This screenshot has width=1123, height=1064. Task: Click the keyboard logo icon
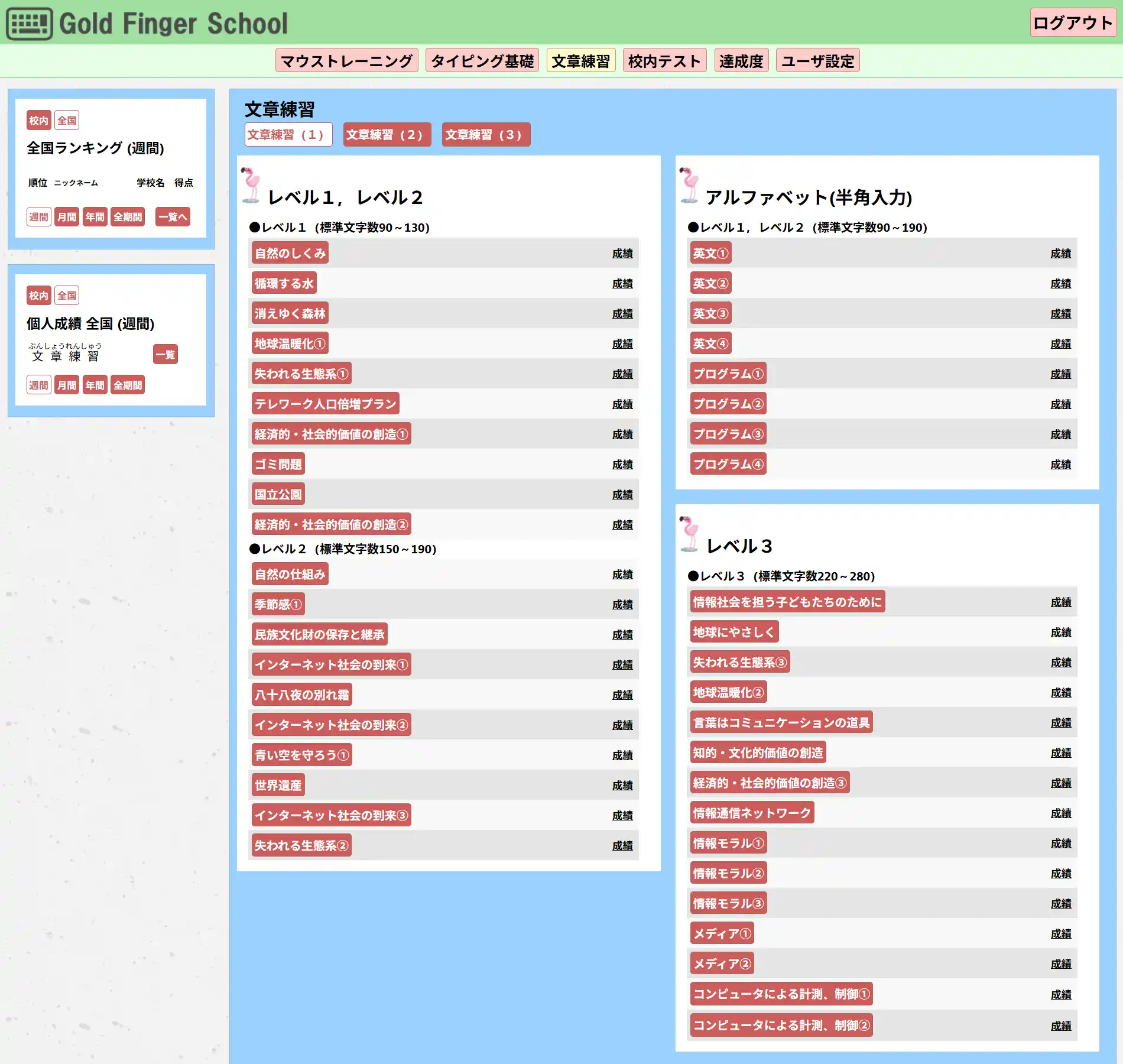click(x=30, y=24)
